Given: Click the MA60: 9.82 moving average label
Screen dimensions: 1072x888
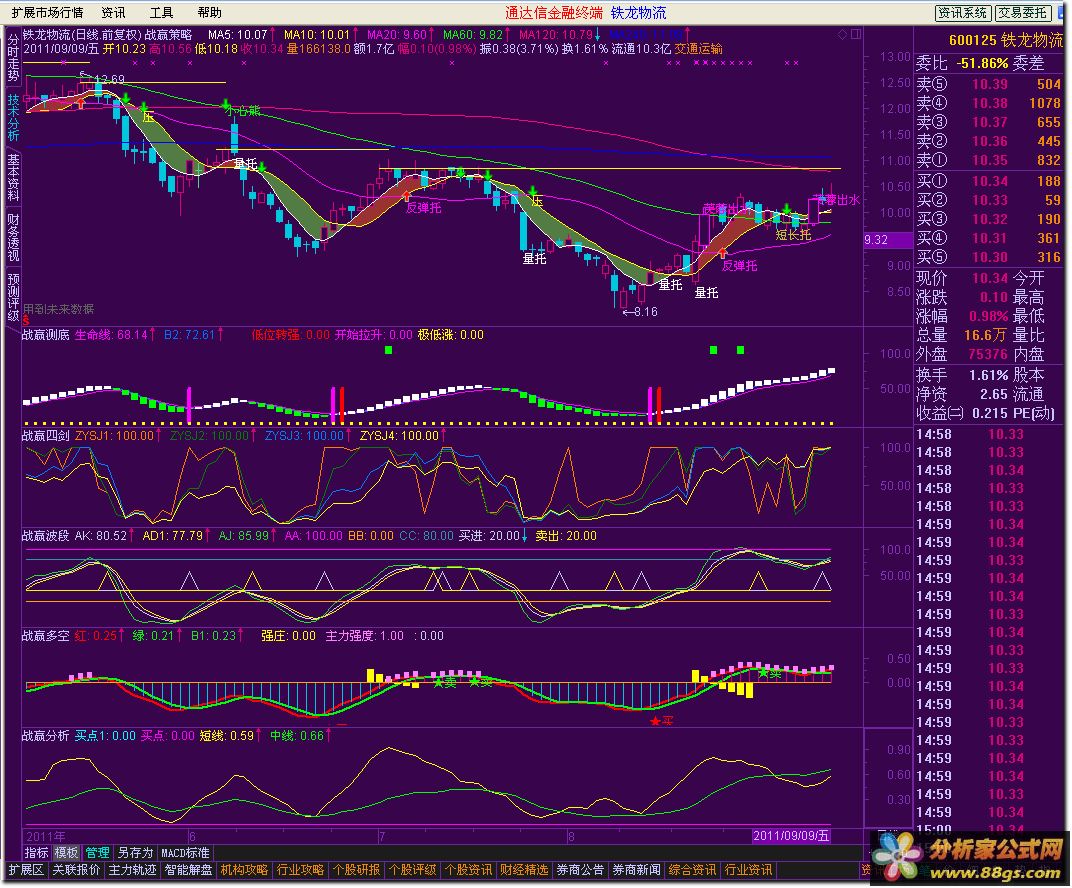Looking at the screenshot, I should pos(473,34).
